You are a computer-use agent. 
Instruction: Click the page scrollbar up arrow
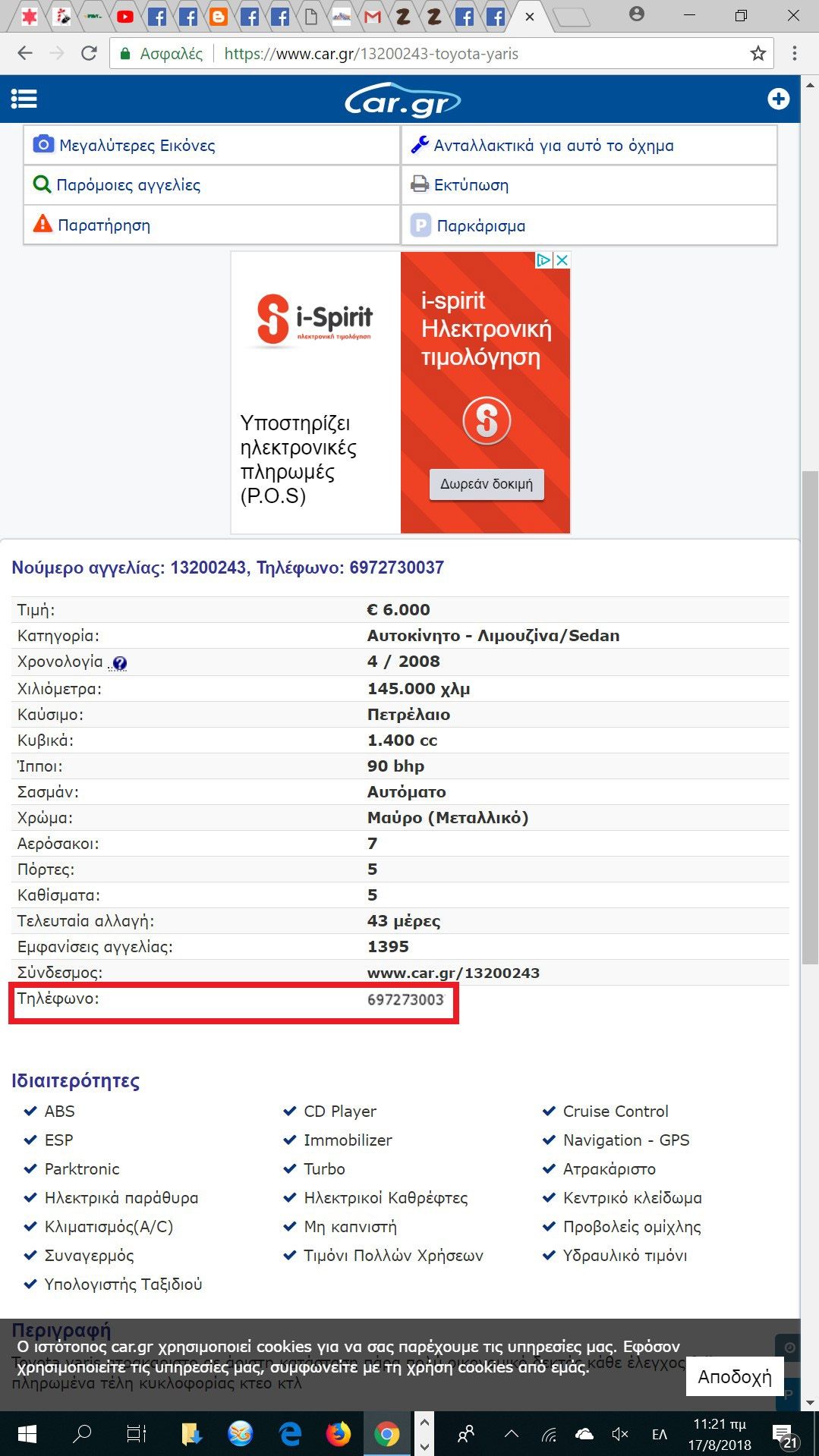[810, 84]
